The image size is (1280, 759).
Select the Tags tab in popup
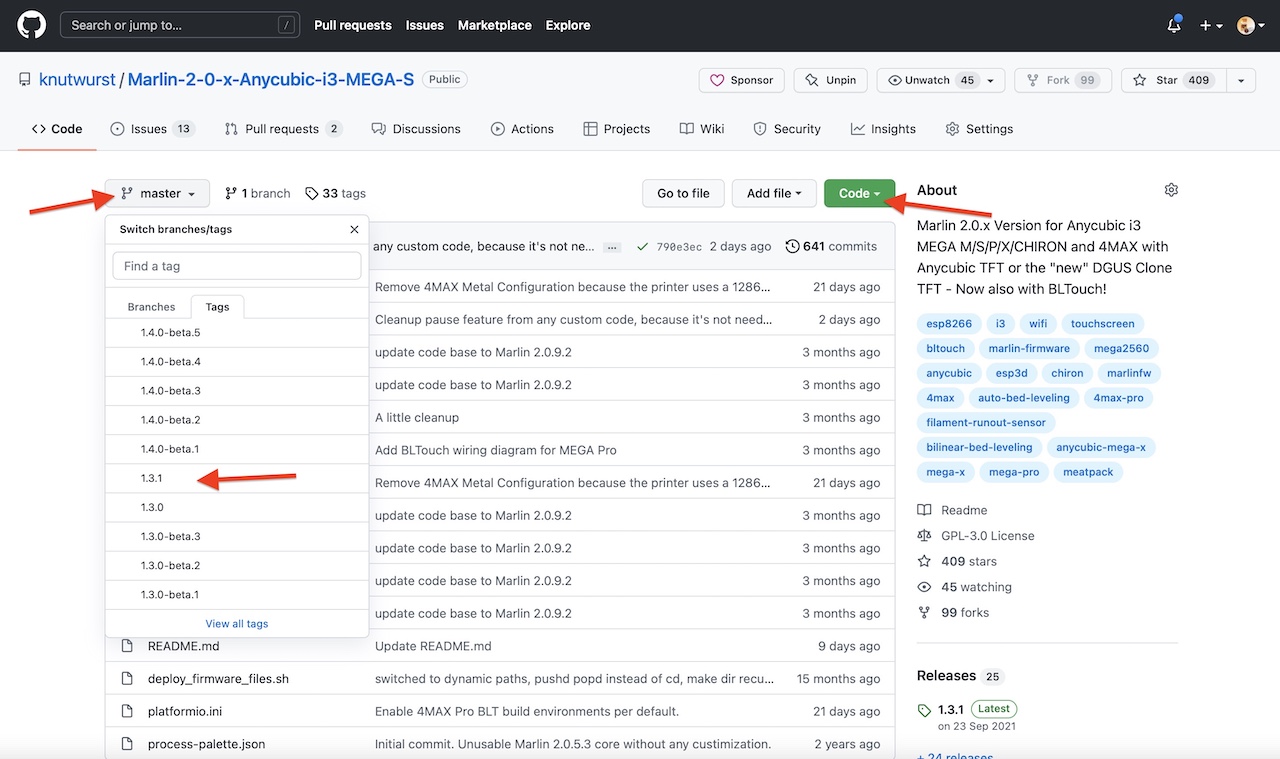(x=217, y=307)
